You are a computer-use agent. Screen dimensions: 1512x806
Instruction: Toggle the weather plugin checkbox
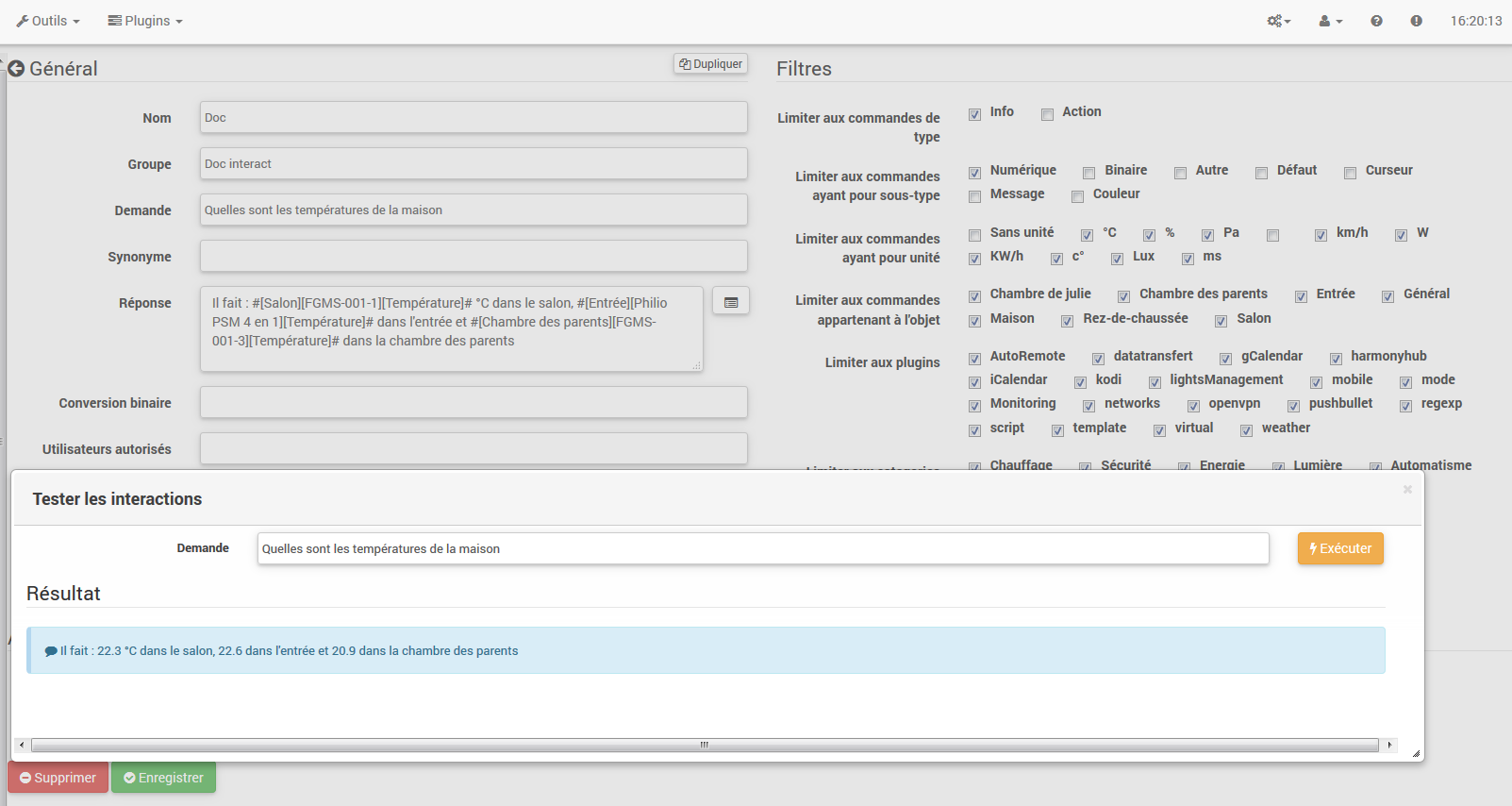(1246, 430)
